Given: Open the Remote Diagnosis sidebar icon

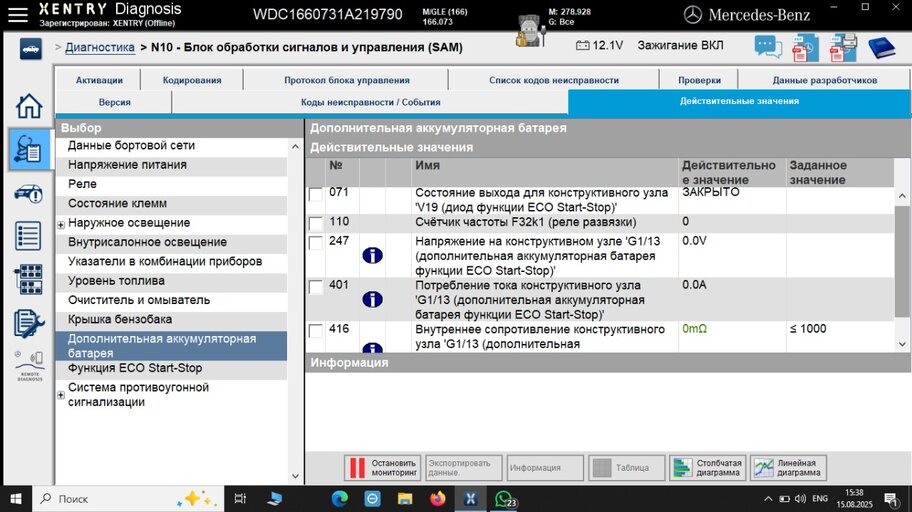Looking at the screenshot, I should (29, 365).
